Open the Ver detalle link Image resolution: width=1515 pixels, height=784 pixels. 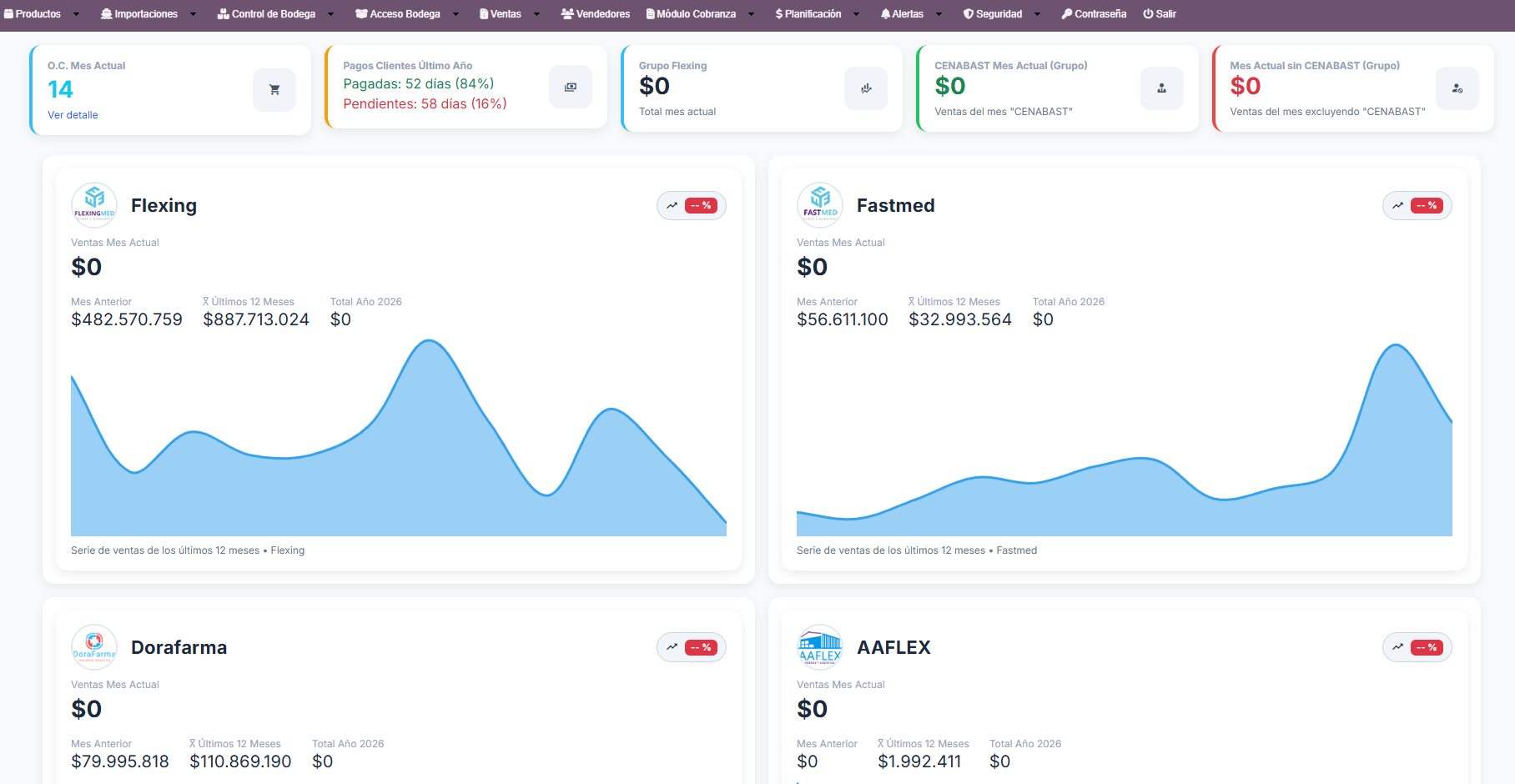click(x=73, y=115)
